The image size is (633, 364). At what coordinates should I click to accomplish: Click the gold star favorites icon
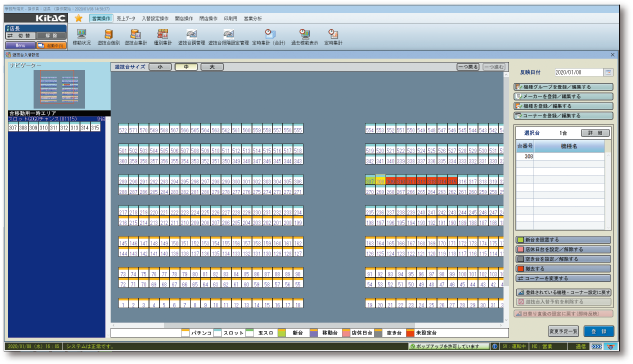tap(78, 18)
